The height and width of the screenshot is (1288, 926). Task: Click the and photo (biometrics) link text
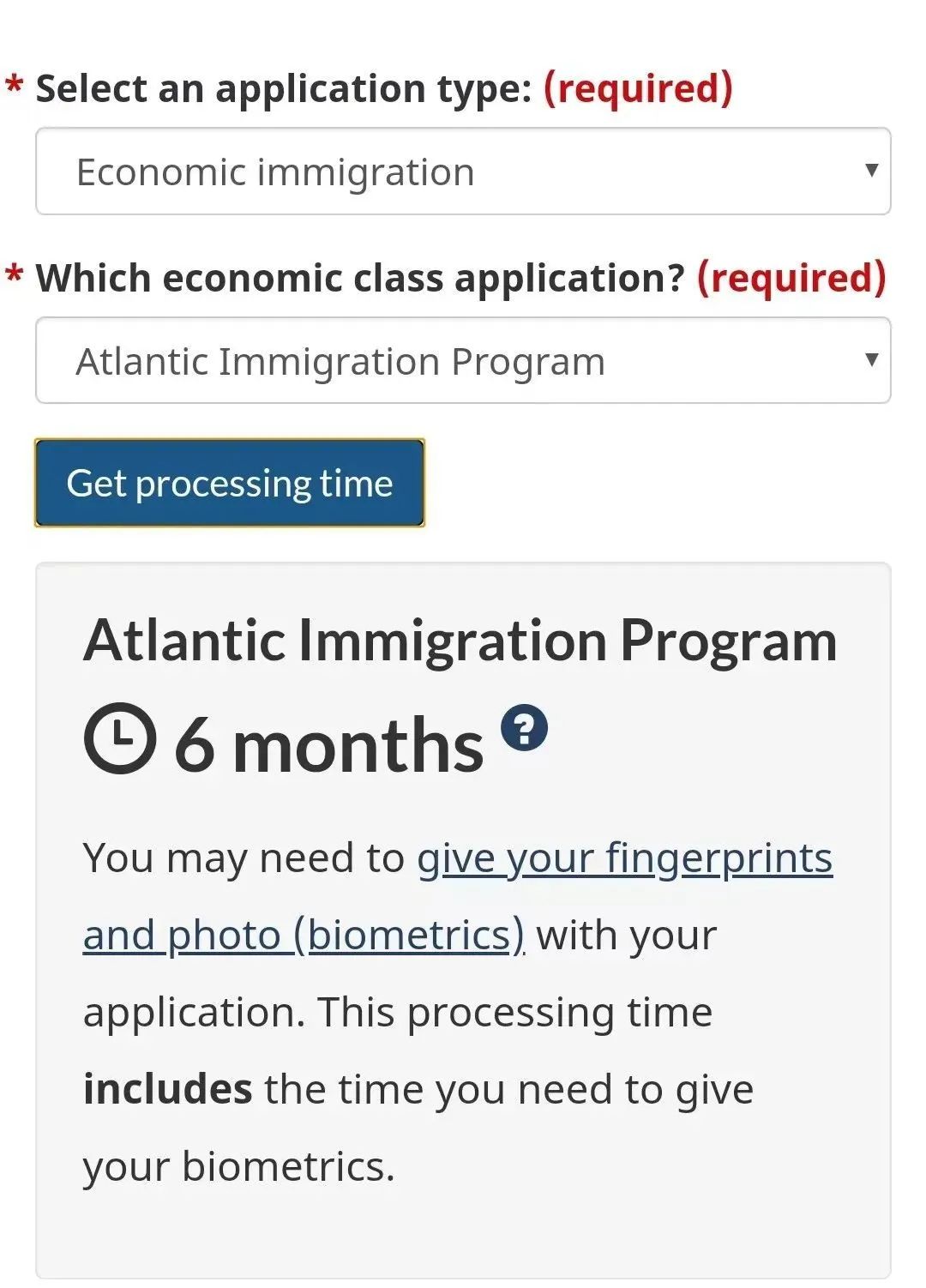304,935
